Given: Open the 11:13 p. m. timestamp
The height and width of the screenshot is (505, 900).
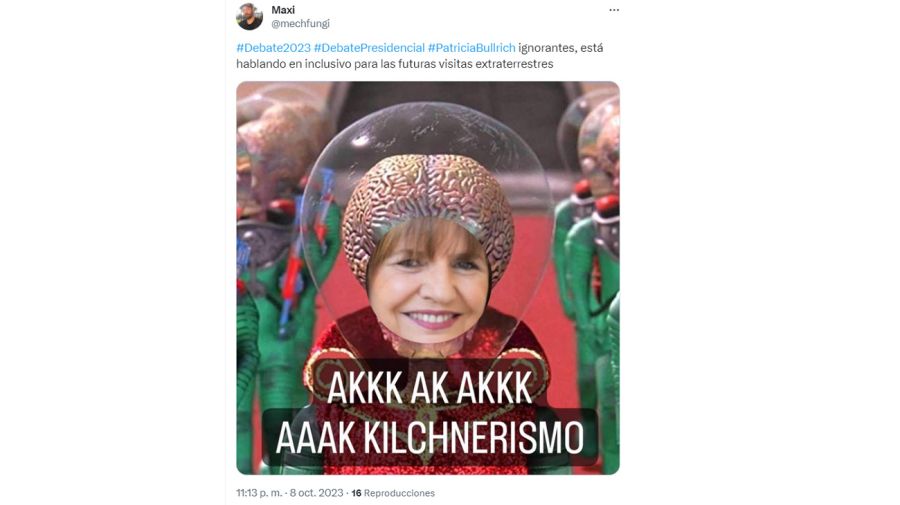Looking at the screenshot, I should (259, 493).
